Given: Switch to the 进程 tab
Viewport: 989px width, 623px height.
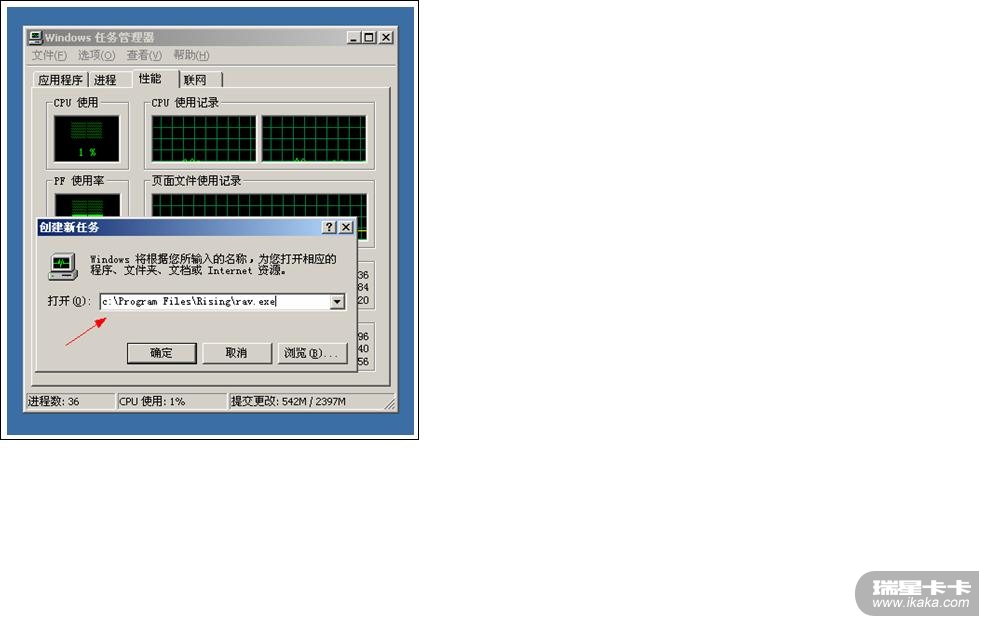Looking at the screenshot, I should tap(105, 80).
